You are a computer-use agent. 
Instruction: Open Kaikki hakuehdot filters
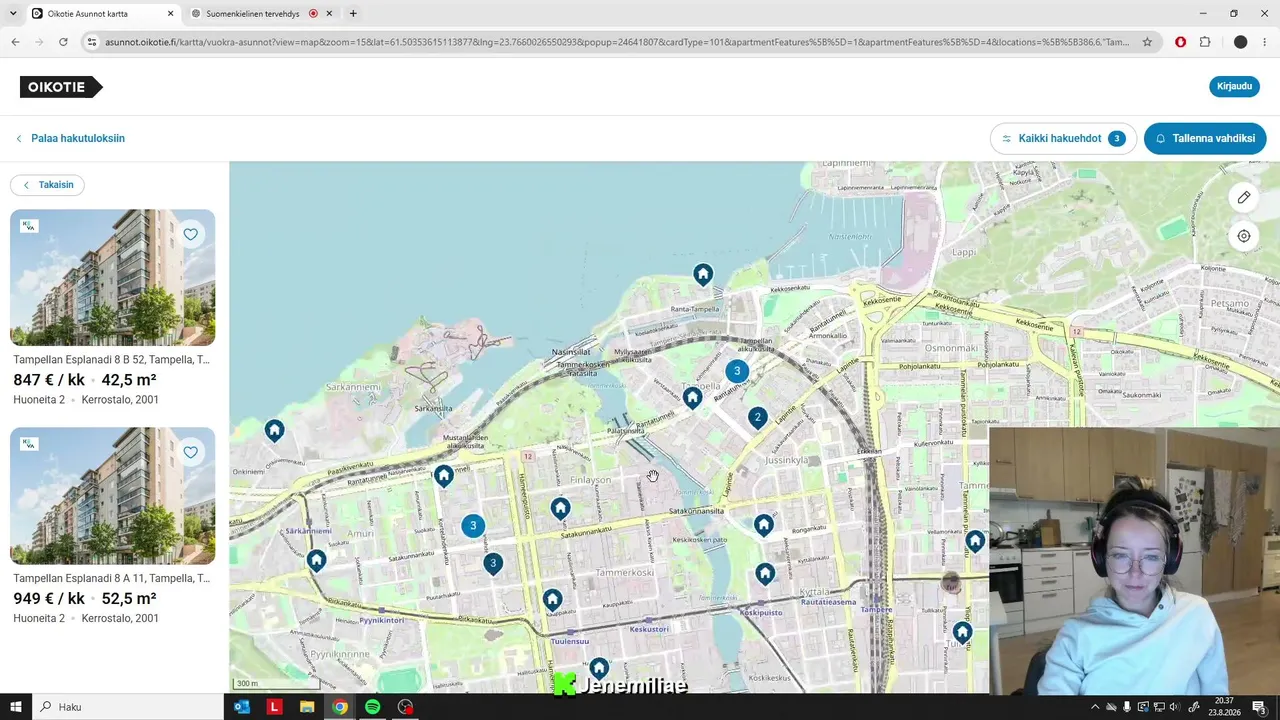(1063, 139)
